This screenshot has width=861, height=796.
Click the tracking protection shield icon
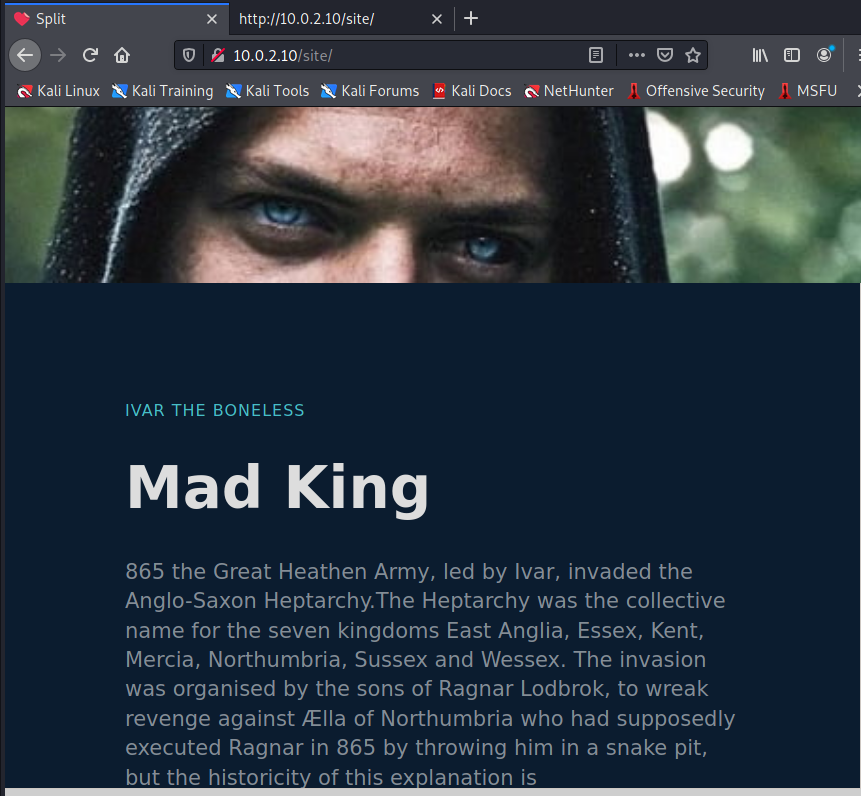(189, 55)
